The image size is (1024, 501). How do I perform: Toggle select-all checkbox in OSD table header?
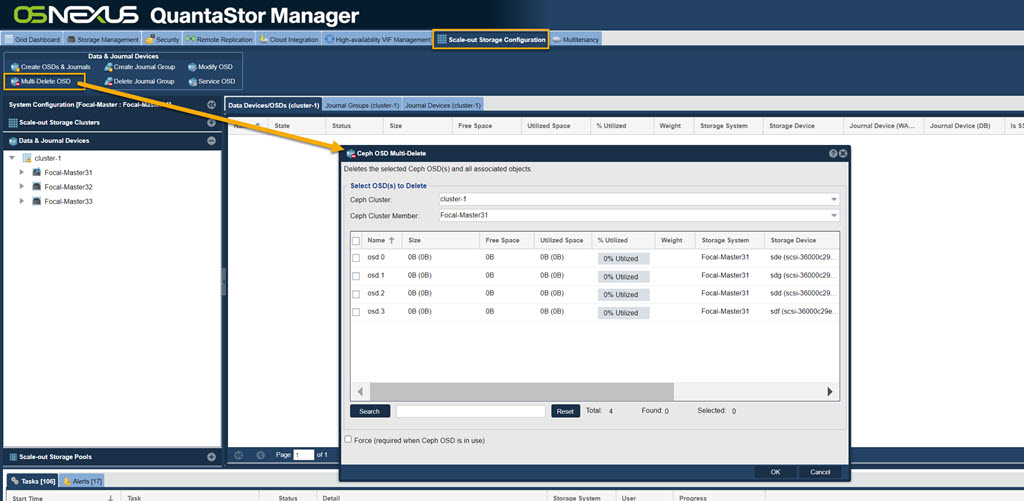click(x=356, y=241)
